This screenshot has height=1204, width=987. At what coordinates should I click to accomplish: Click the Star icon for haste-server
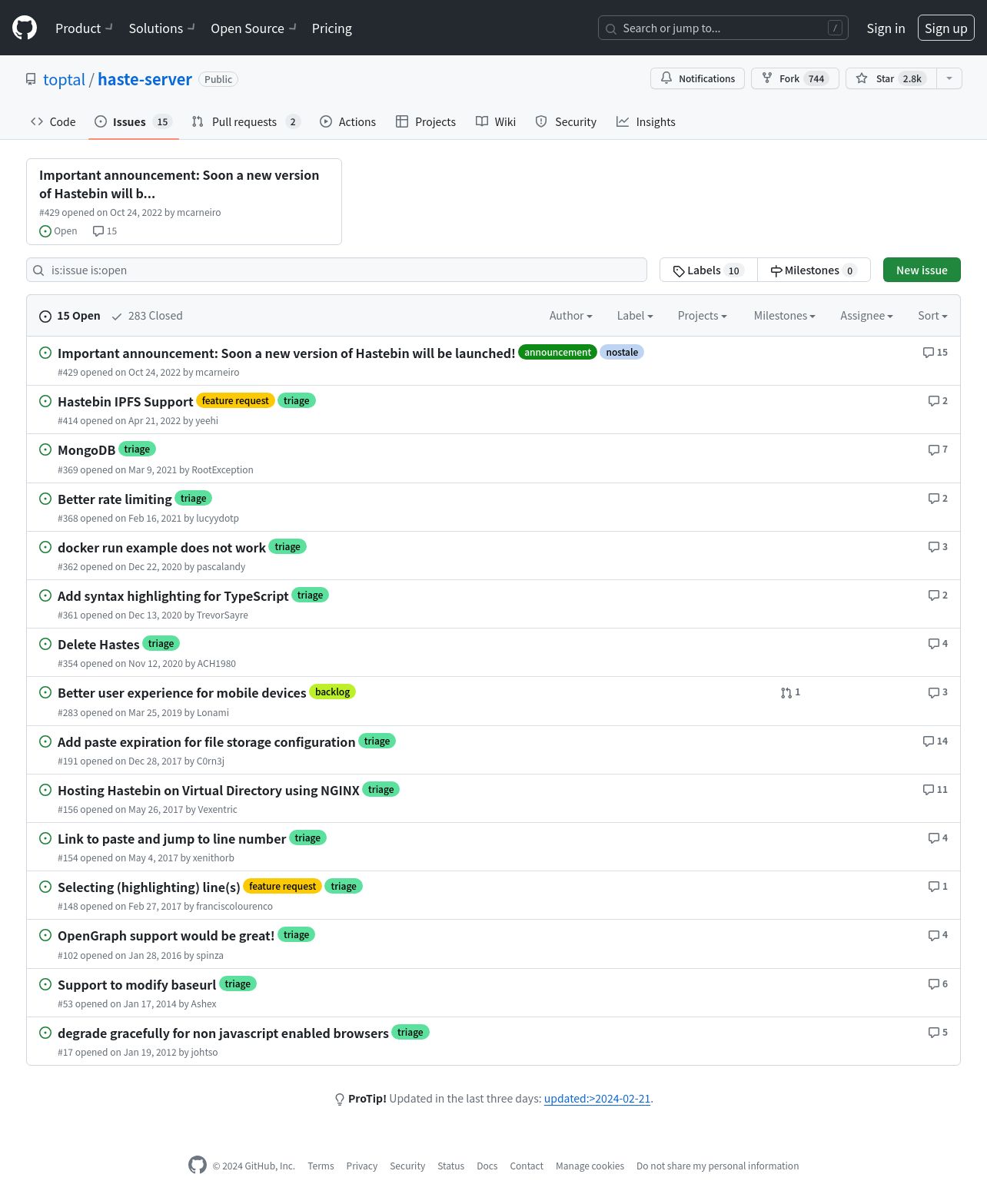click(862, 78)
